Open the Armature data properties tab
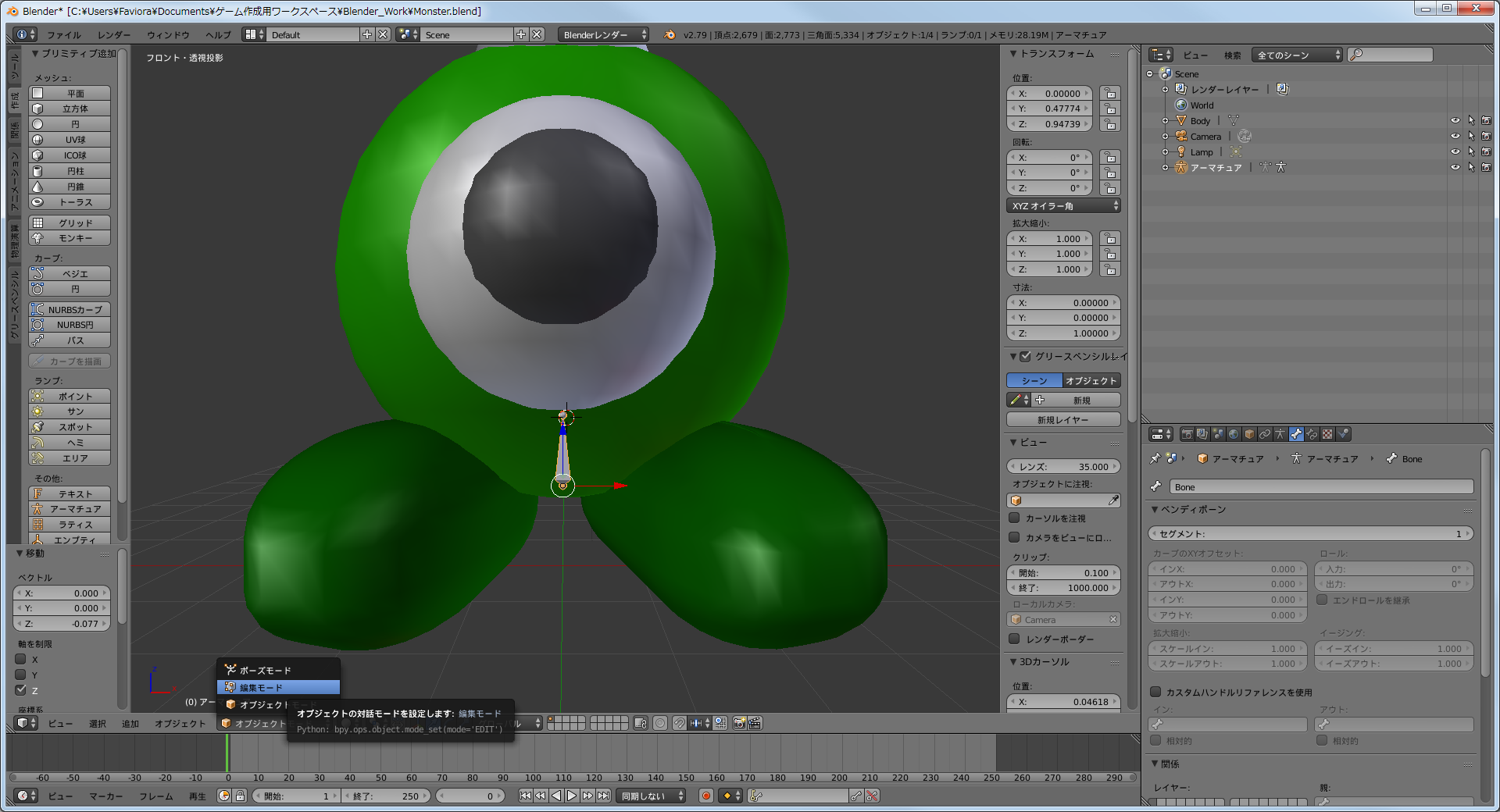Image resolution: width=1500 pixels, height=812 pixels. (1280, 434)
